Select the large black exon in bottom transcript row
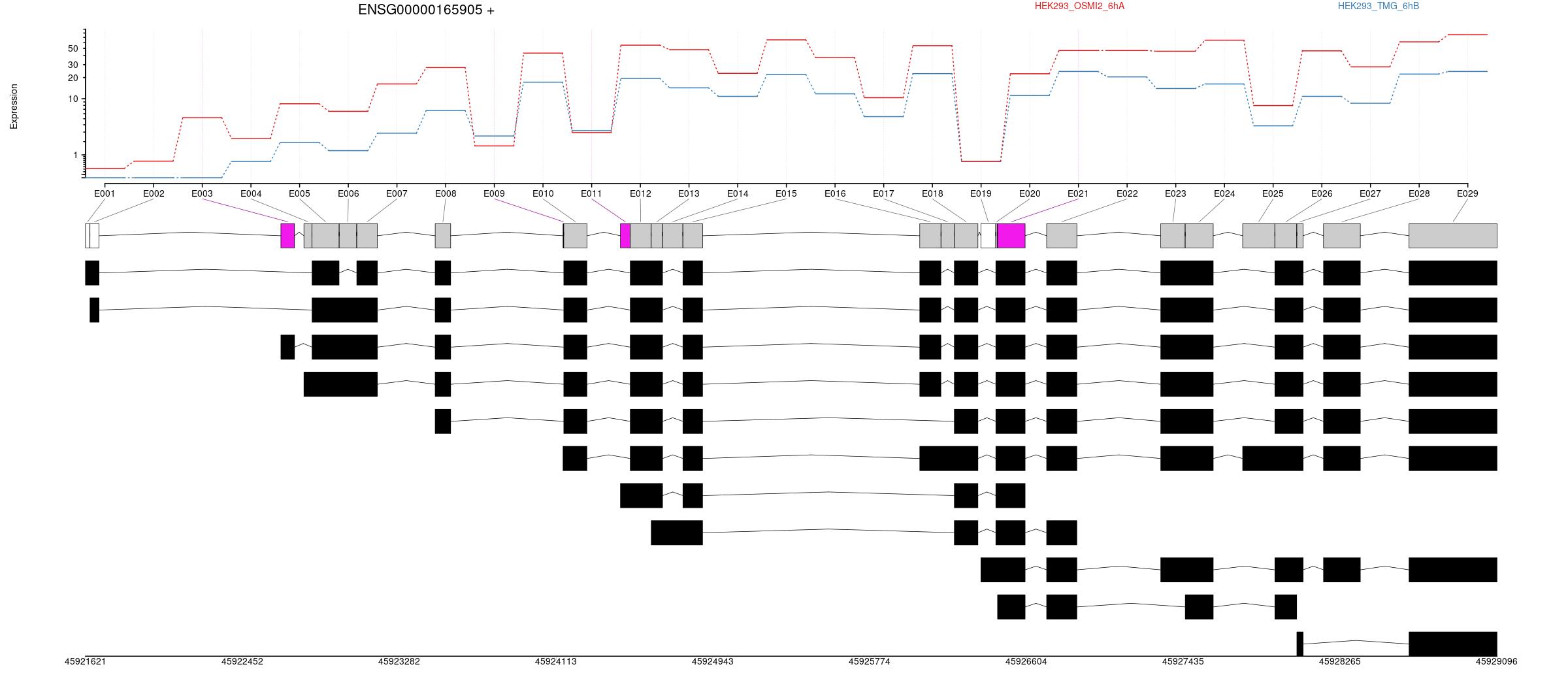The image size is (1568, 673). tap(1453, 644)
